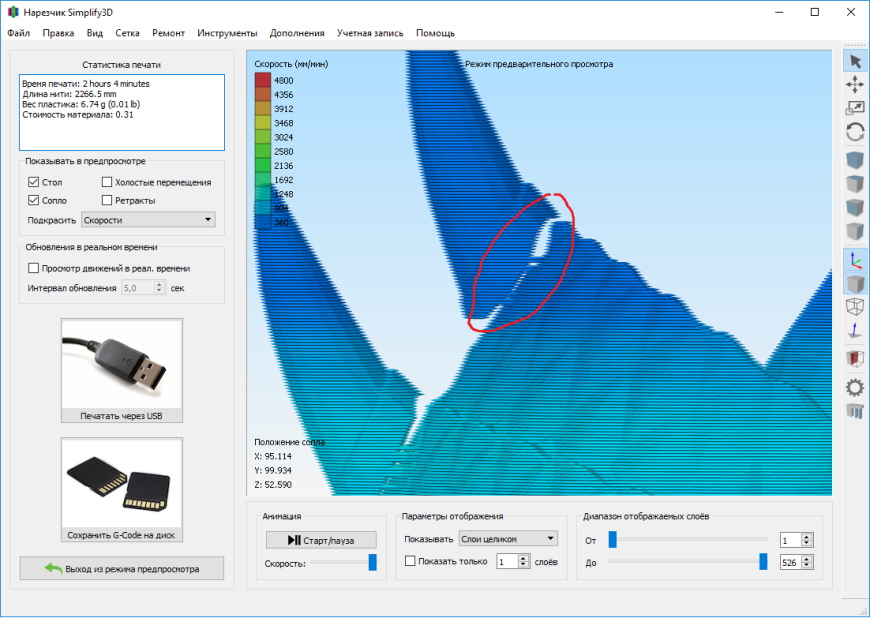This screenshot has height=618, width=870.
Task: Increase the Показать только layers stepper
Action: (x=523, y=558)
